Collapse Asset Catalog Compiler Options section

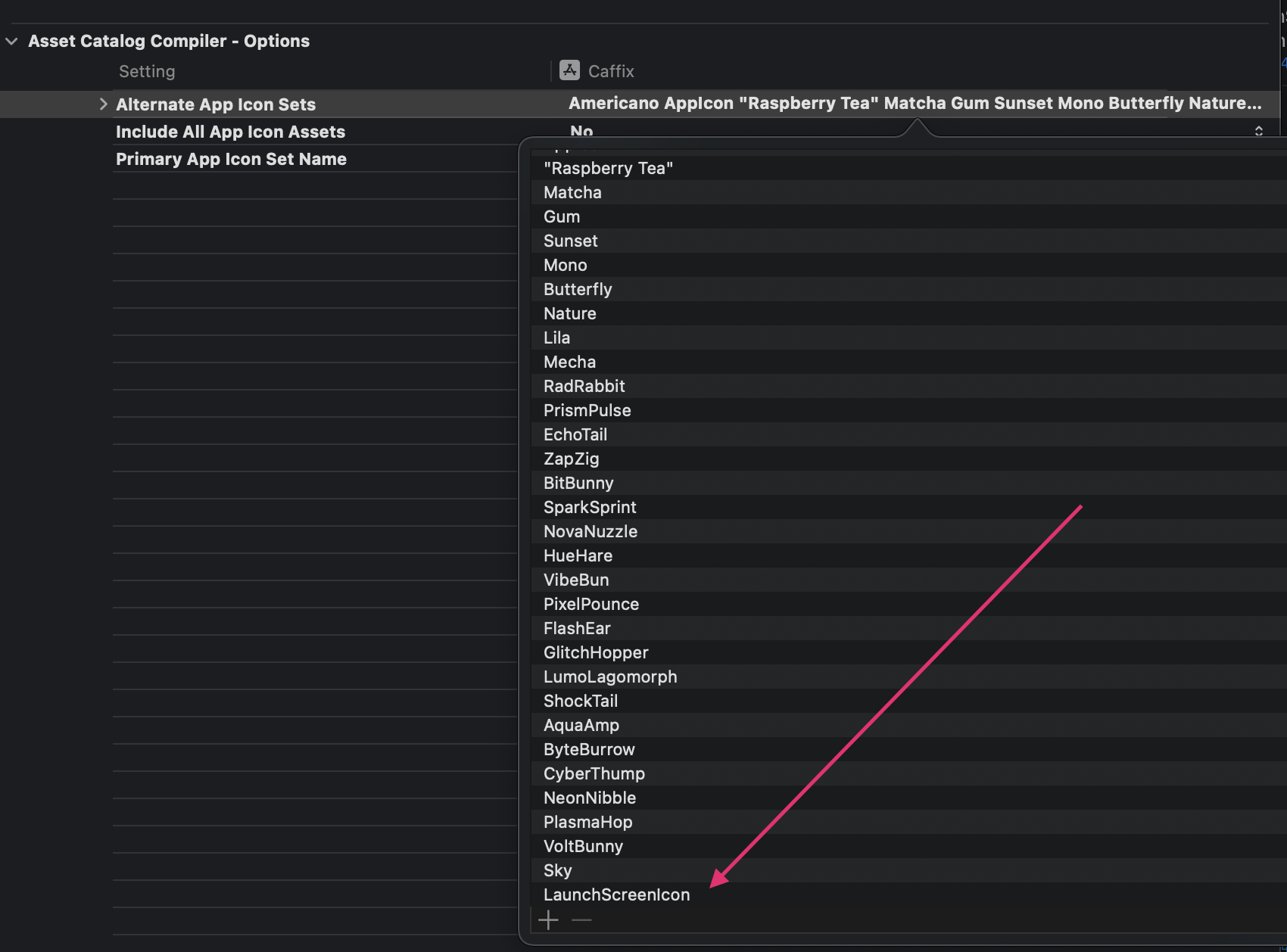coord(11,42)
